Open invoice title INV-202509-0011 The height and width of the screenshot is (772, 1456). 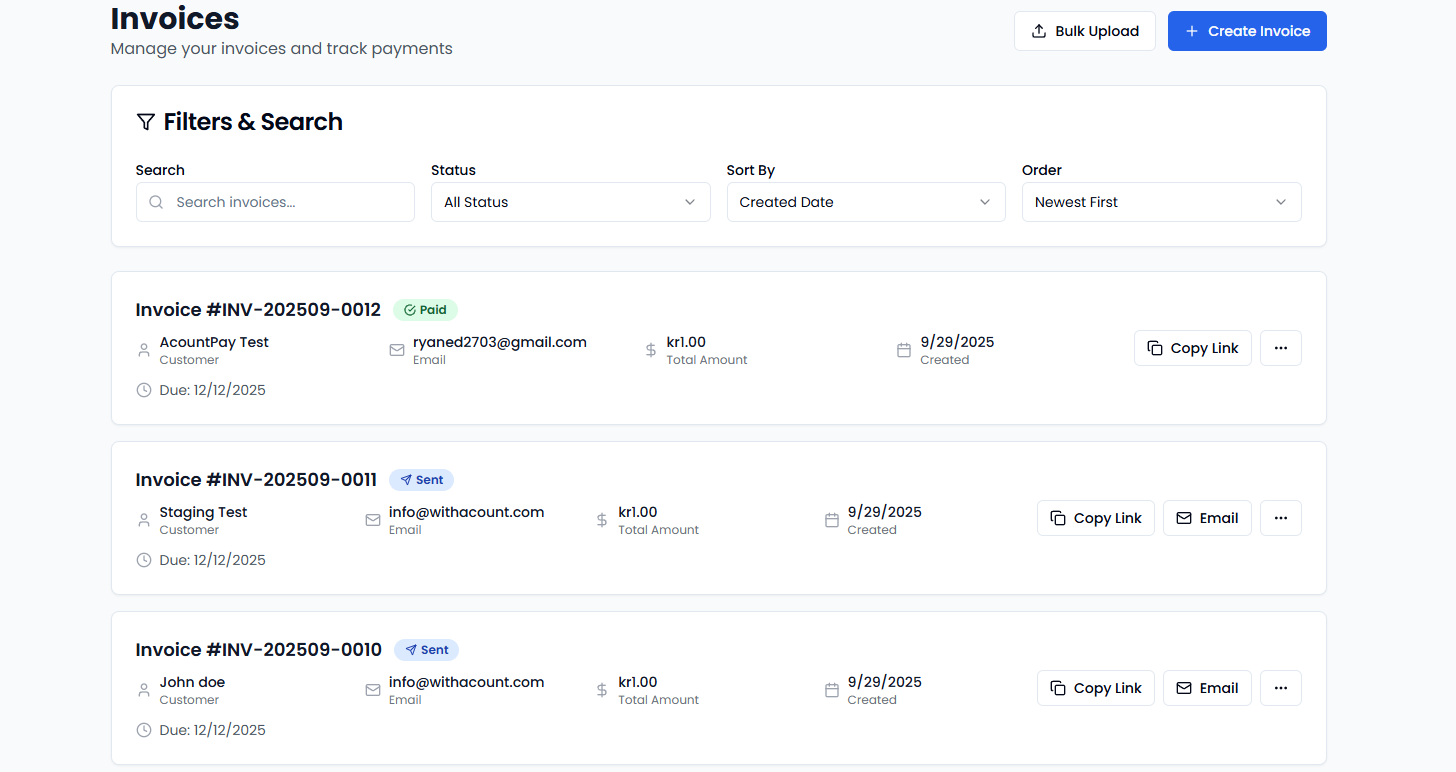tap(256, 479)
